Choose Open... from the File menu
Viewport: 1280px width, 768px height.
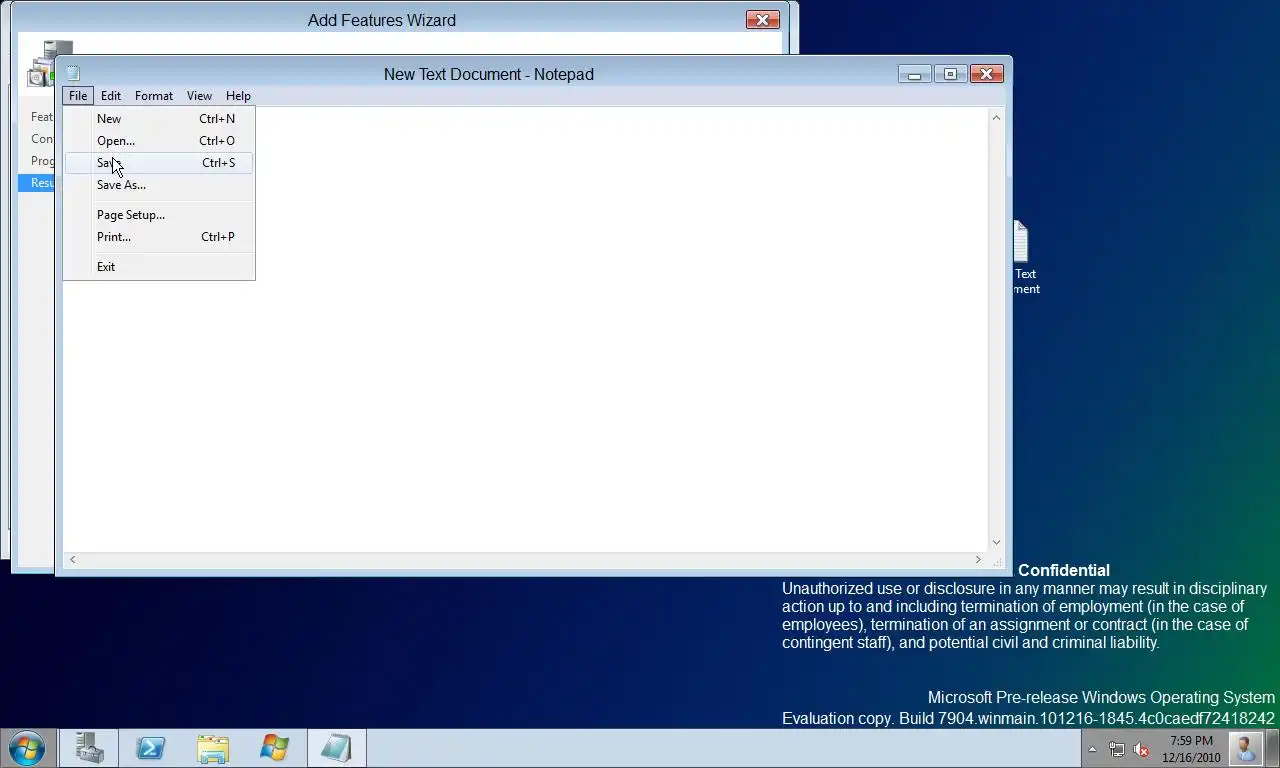point(159,141)
